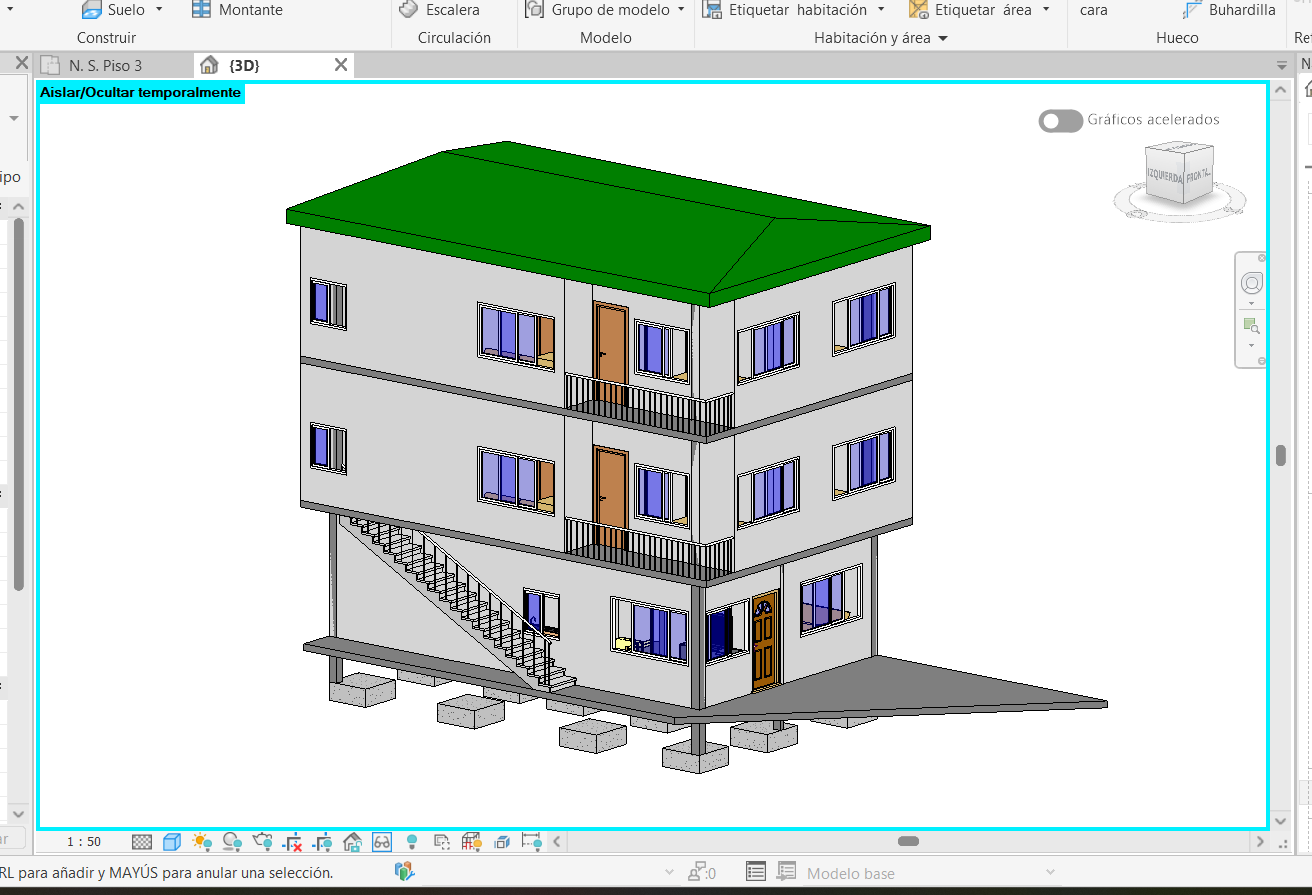The width and height of the screenshot is (1312, 895).
Task: Toggle the Gráficos acelerados switch
Action: pos(1060,121)
